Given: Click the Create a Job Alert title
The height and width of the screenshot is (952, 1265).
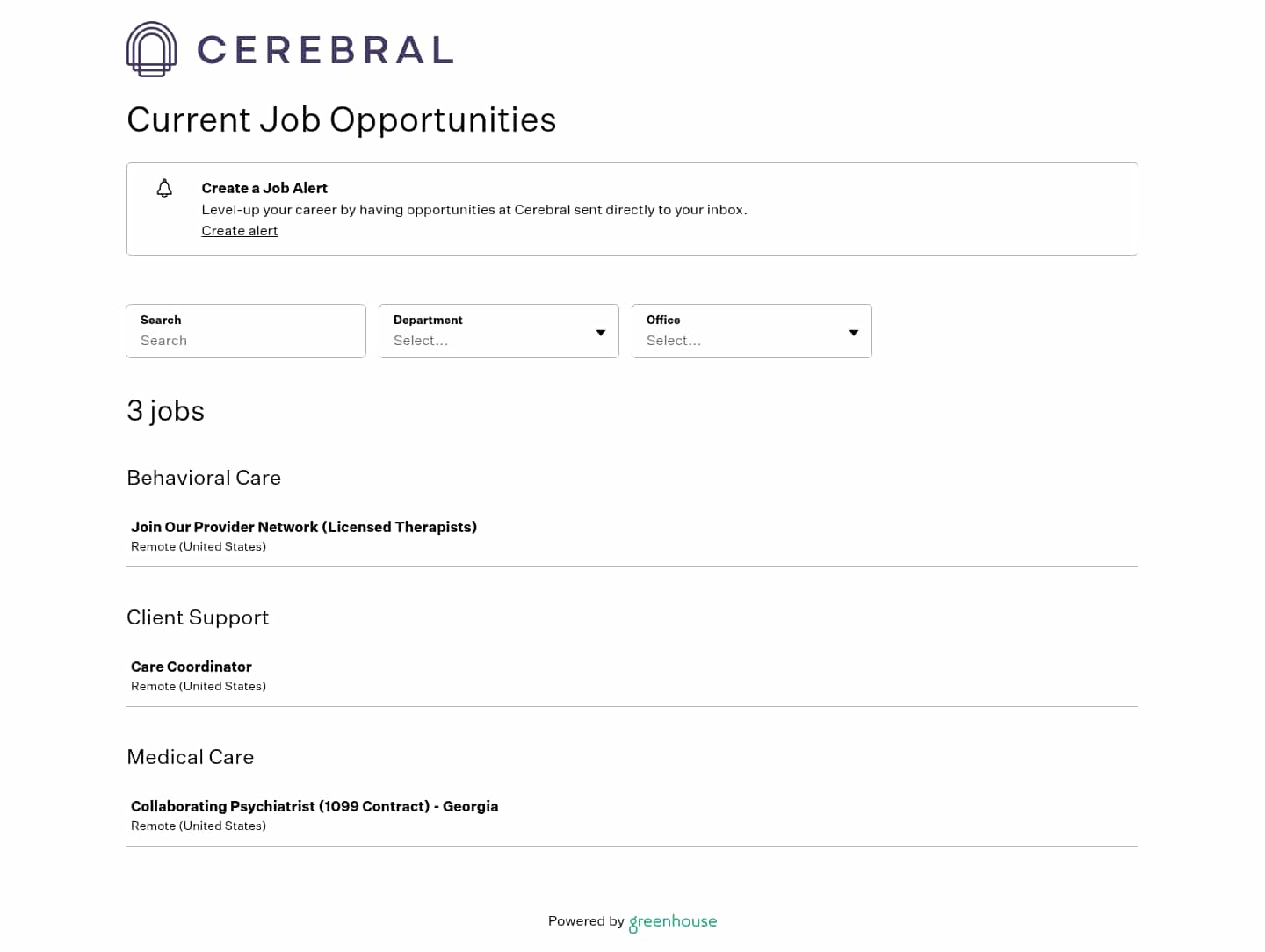Looking at the screenshot, I should (x=264, y=188).
